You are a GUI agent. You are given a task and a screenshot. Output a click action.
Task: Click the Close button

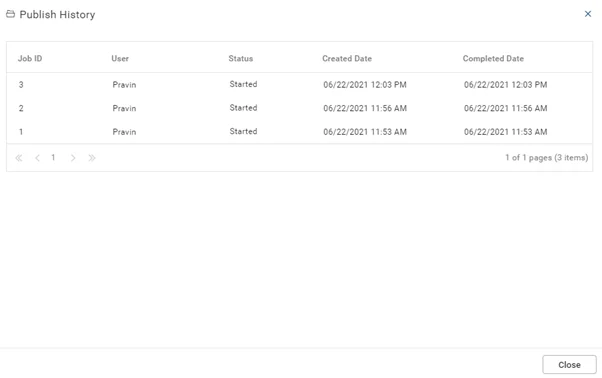569,365
